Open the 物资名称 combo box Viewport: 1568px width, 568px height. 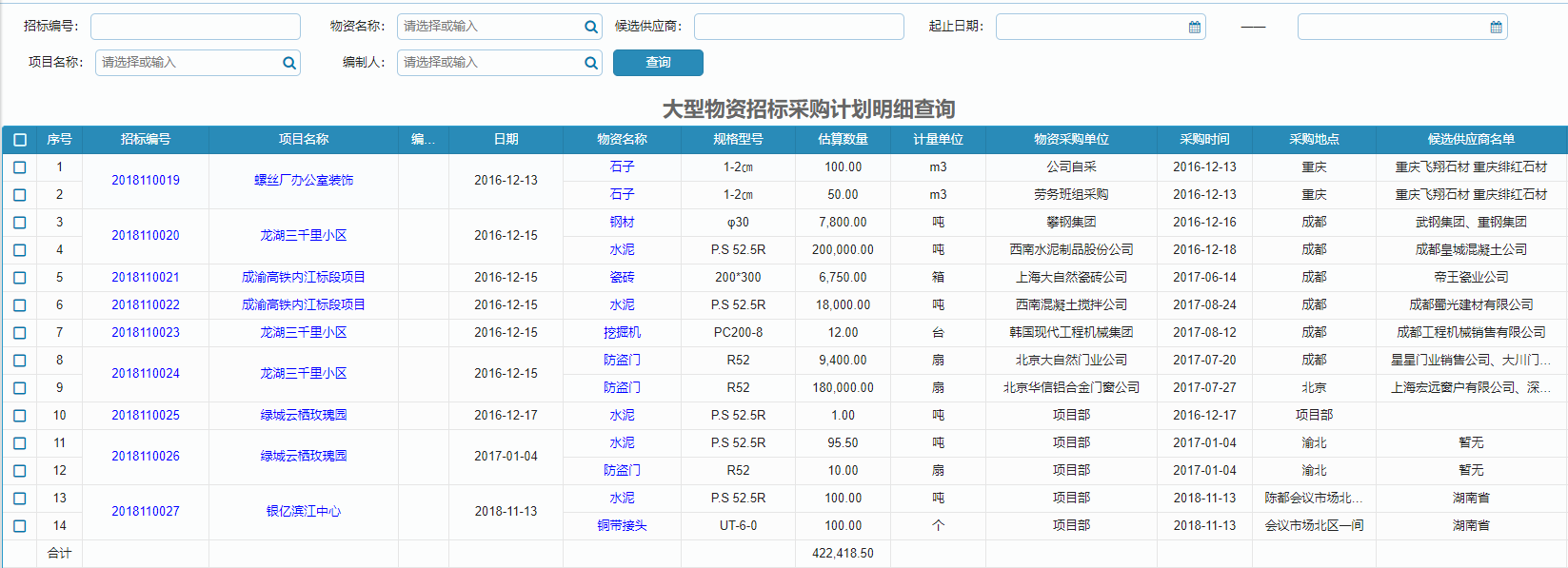499,27
